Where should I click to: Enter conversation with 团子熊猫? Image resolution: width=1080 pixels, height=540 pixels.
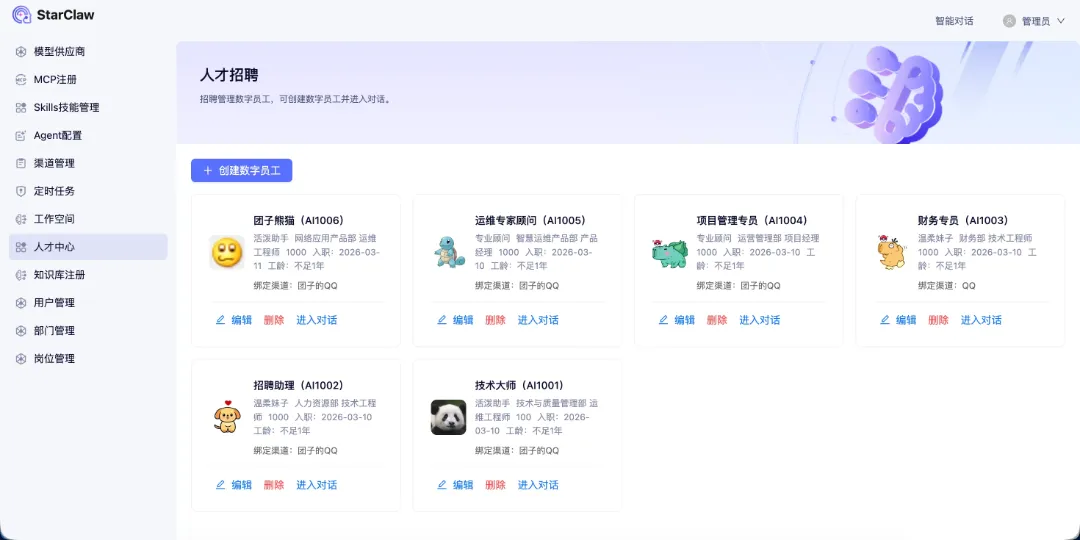(x=317, y=320)
